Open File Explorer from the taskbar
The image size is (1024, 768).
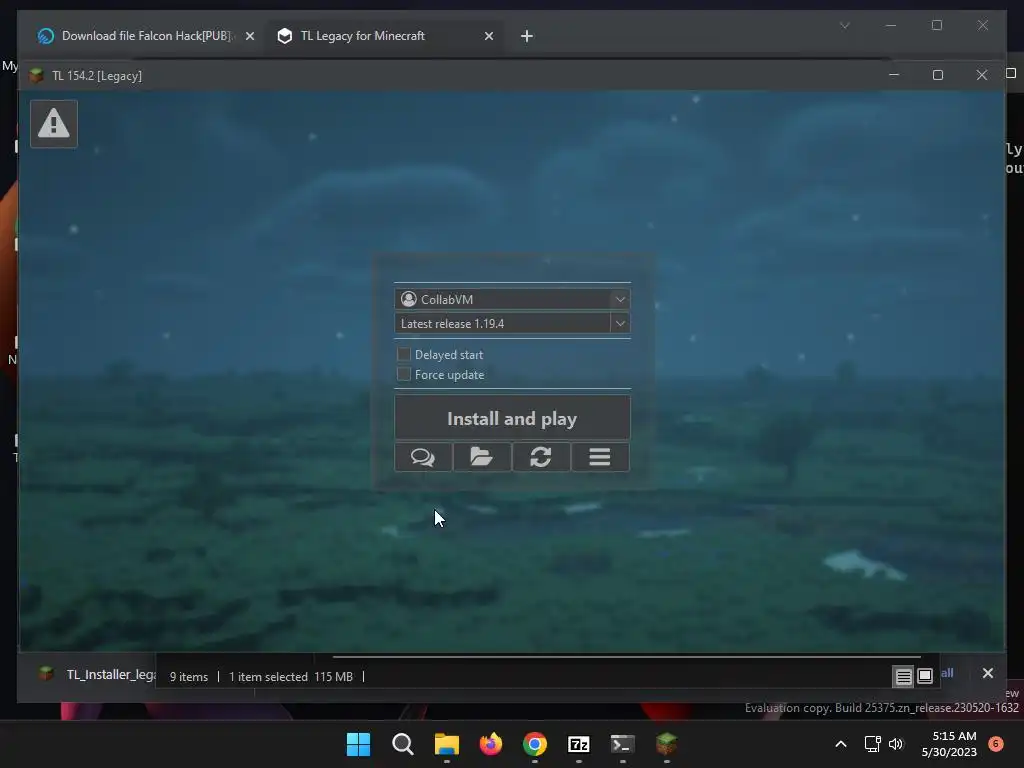tap(447, 744)
